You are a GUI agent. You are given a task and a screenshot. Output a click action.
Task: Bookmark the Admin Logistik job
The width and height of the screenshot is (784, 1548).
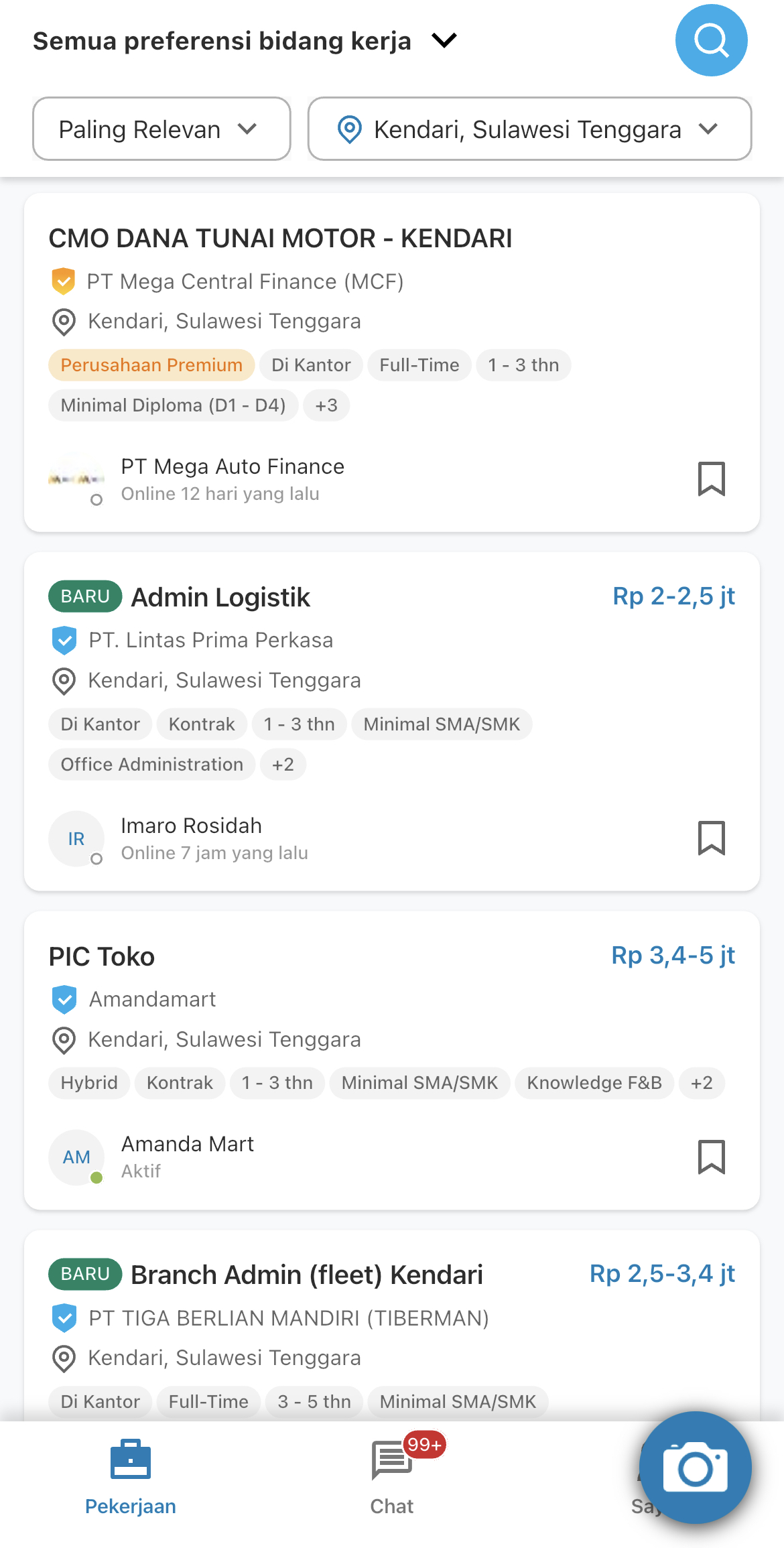(712, 838)
